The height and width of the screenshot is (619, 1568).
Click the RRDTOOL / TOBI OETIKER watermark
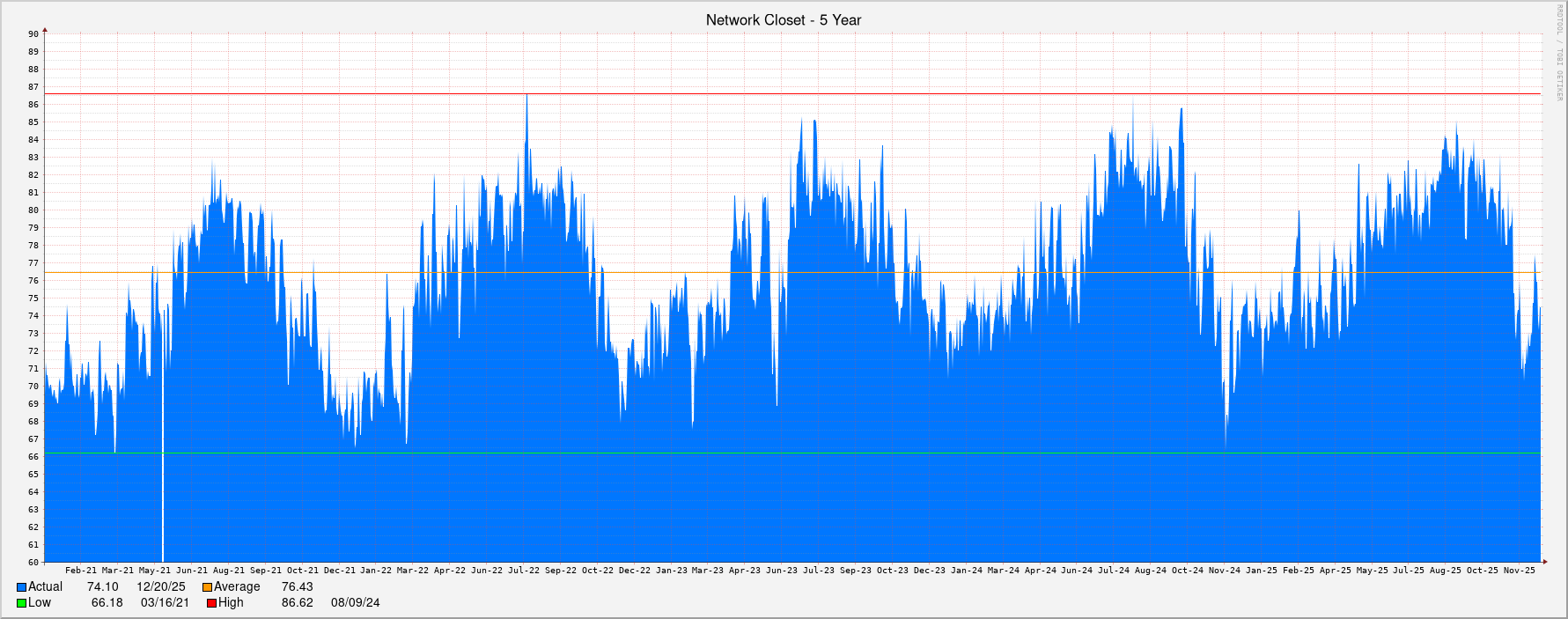pos(1559,53)
